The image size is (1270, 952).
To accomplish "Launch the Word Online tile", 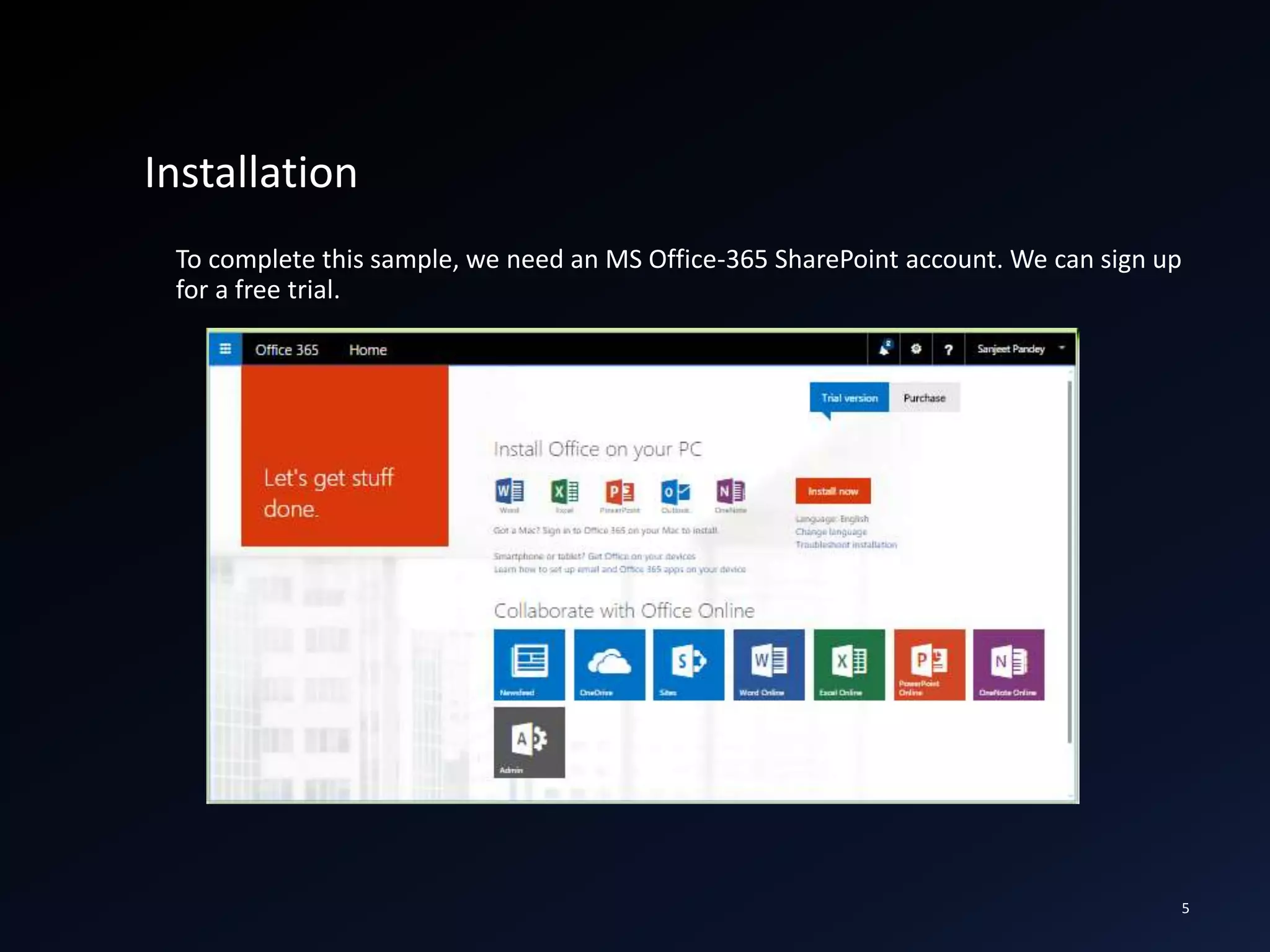I will [769, 665].
